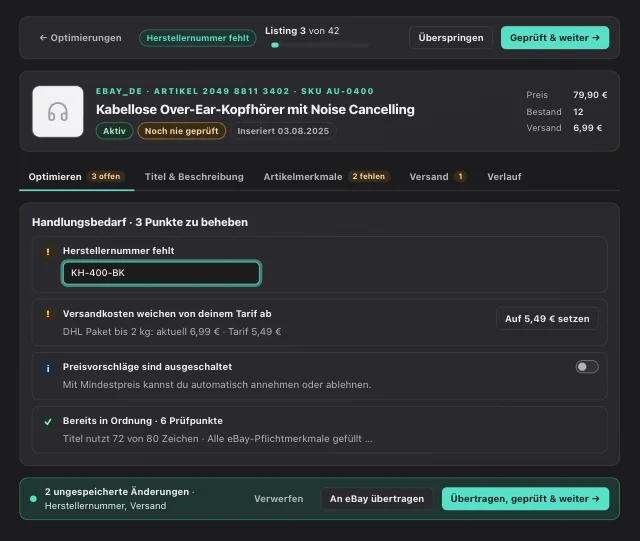The height and width of the screenshot is (541, 640).
Task: Click the Überspringen button
Action: point(451,38)
